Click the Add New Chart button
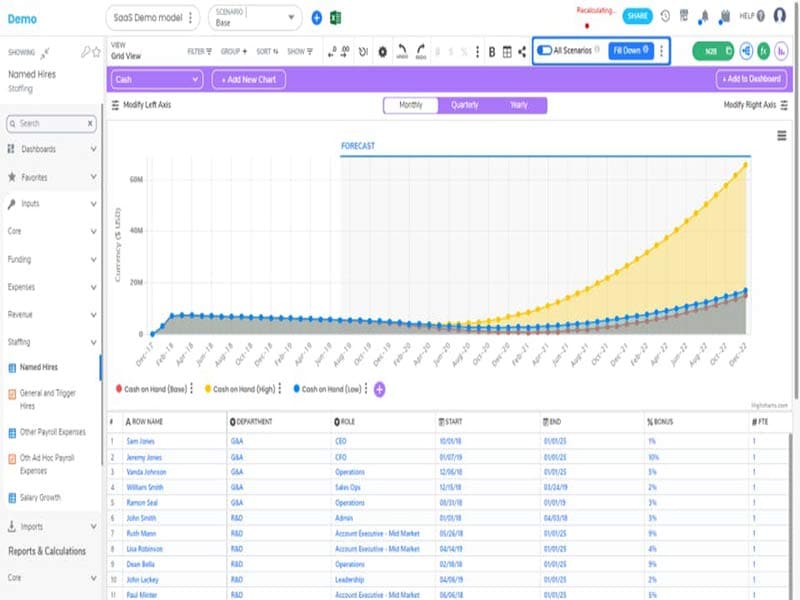 (x=248, y=79)
